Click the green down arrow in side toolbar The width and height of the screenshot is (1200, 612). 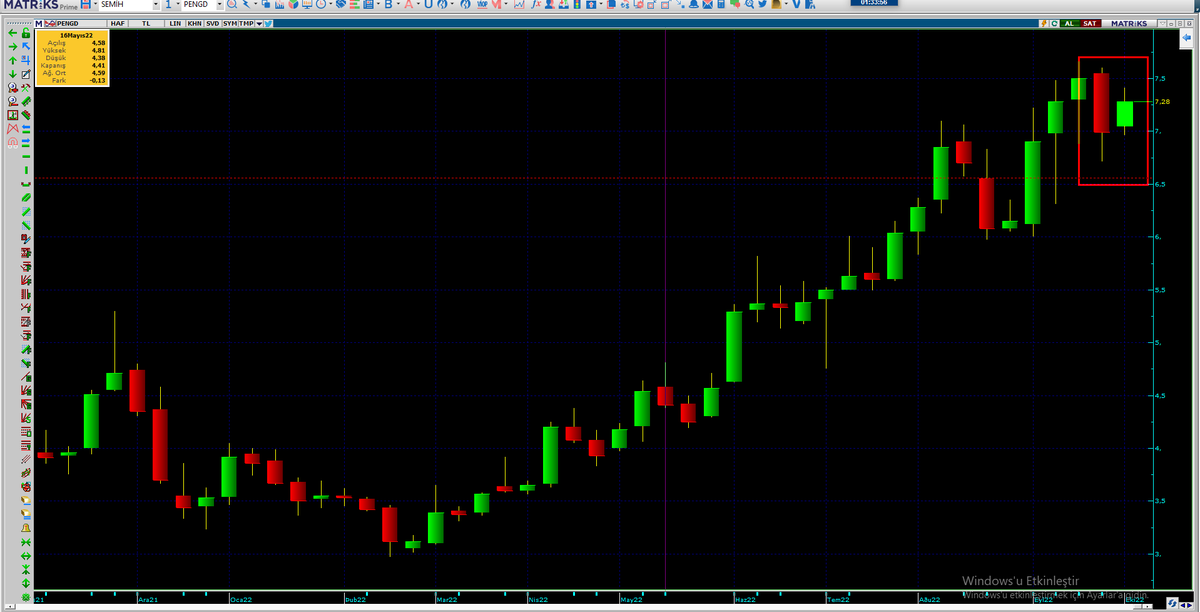[12, 74]
